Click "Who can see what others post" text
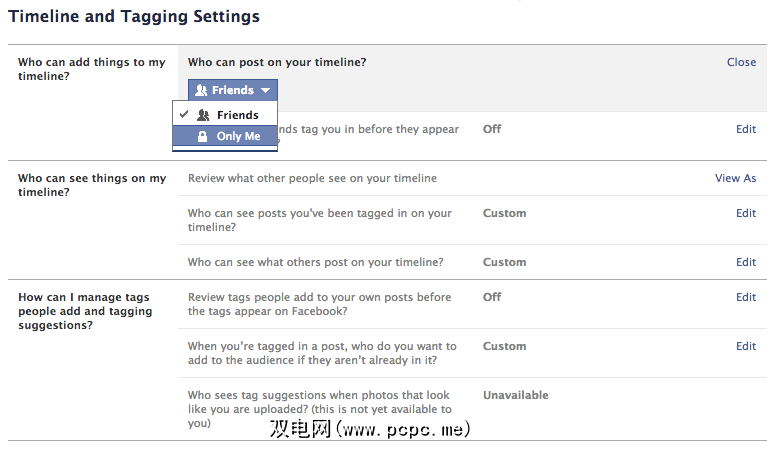This screenshot has width=783, height=452. click(x=315, y=262)
